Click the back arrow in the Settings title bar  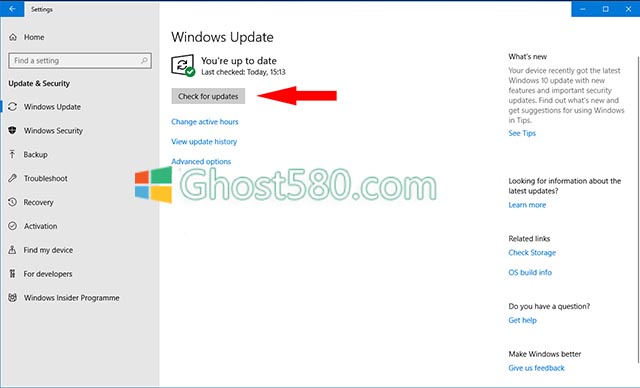12,9
